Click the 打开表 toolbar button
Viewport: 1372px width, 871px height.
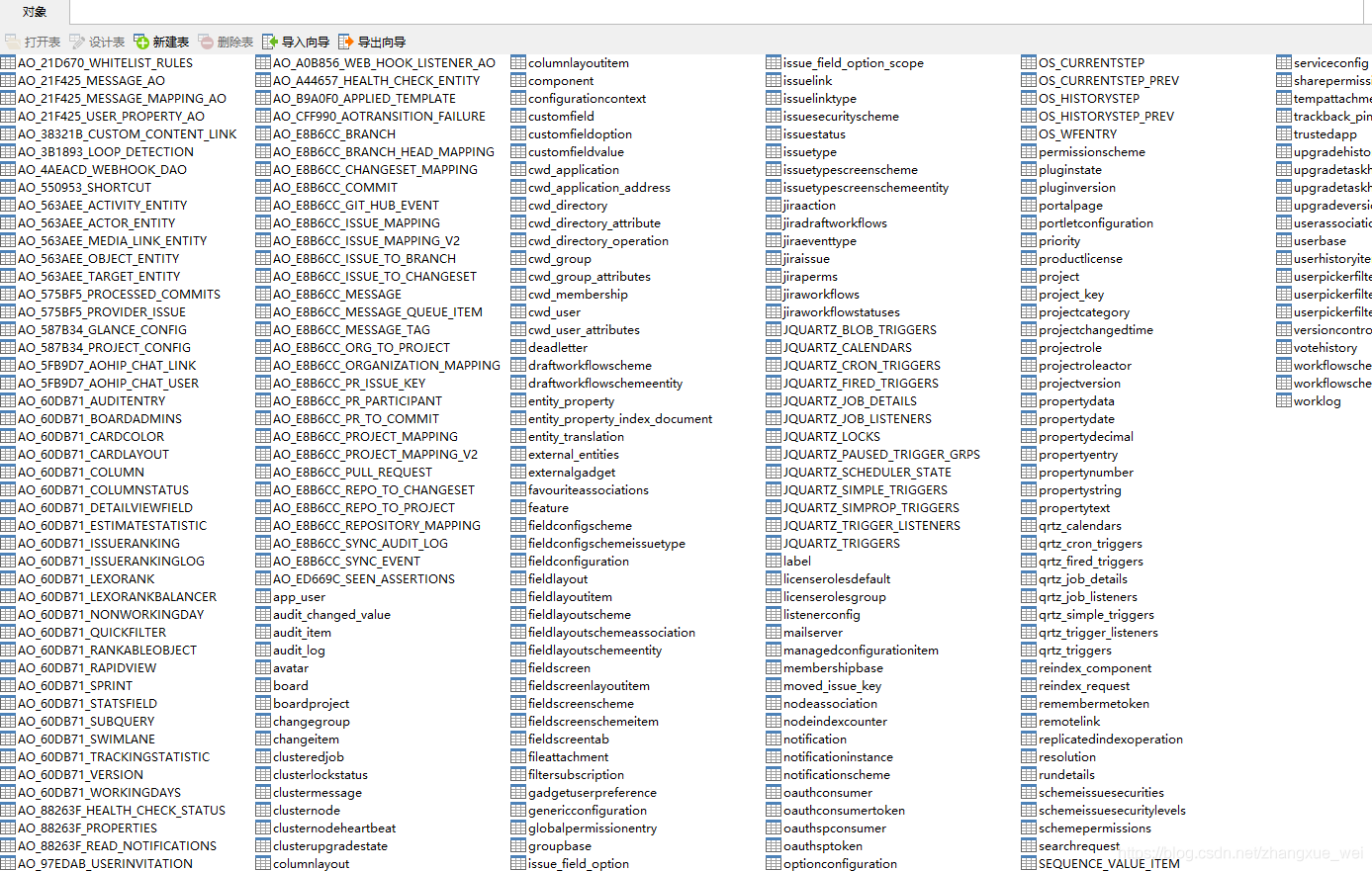coord(33,42)
